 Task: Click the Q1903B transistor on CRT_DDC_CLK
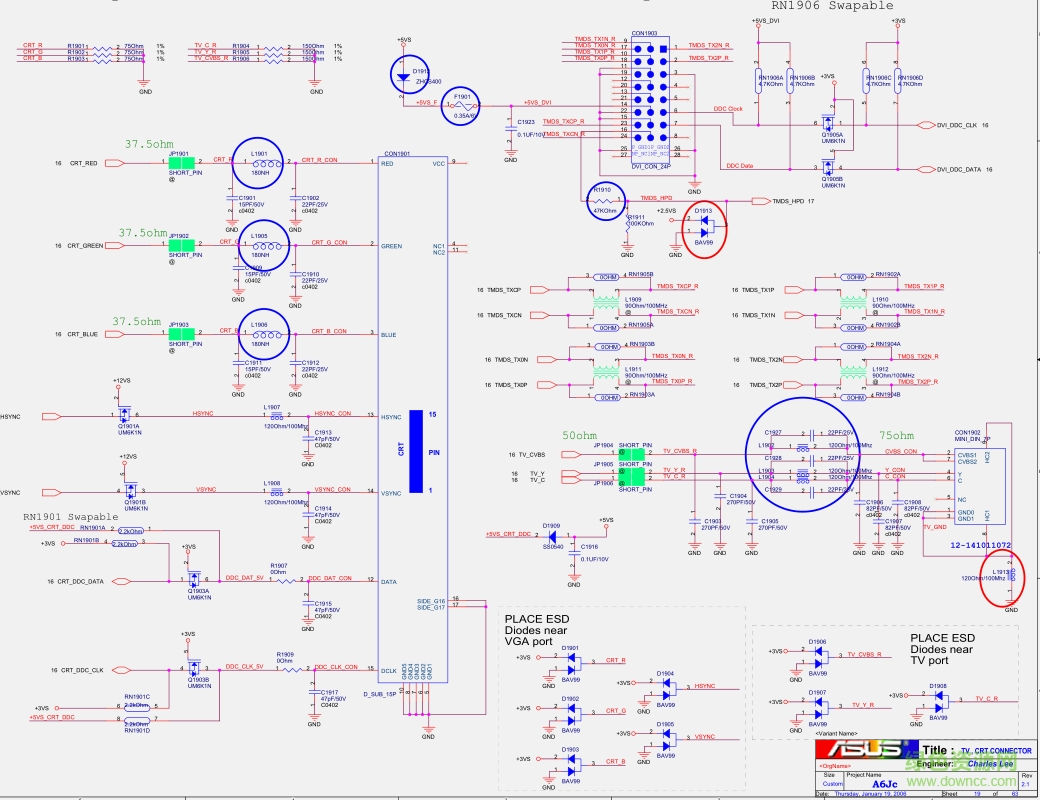pyautogui.click(x=194, y=667)
